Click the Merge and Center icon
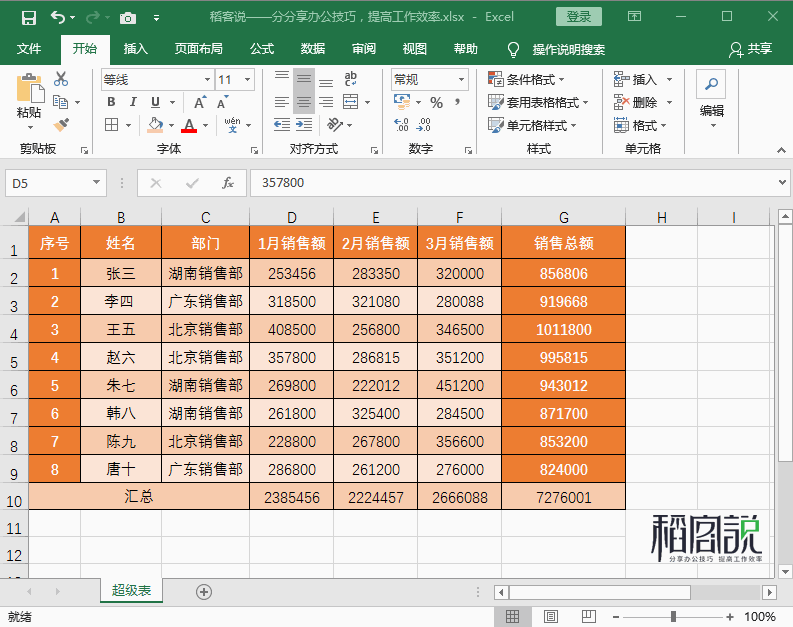 pos(350,102)
